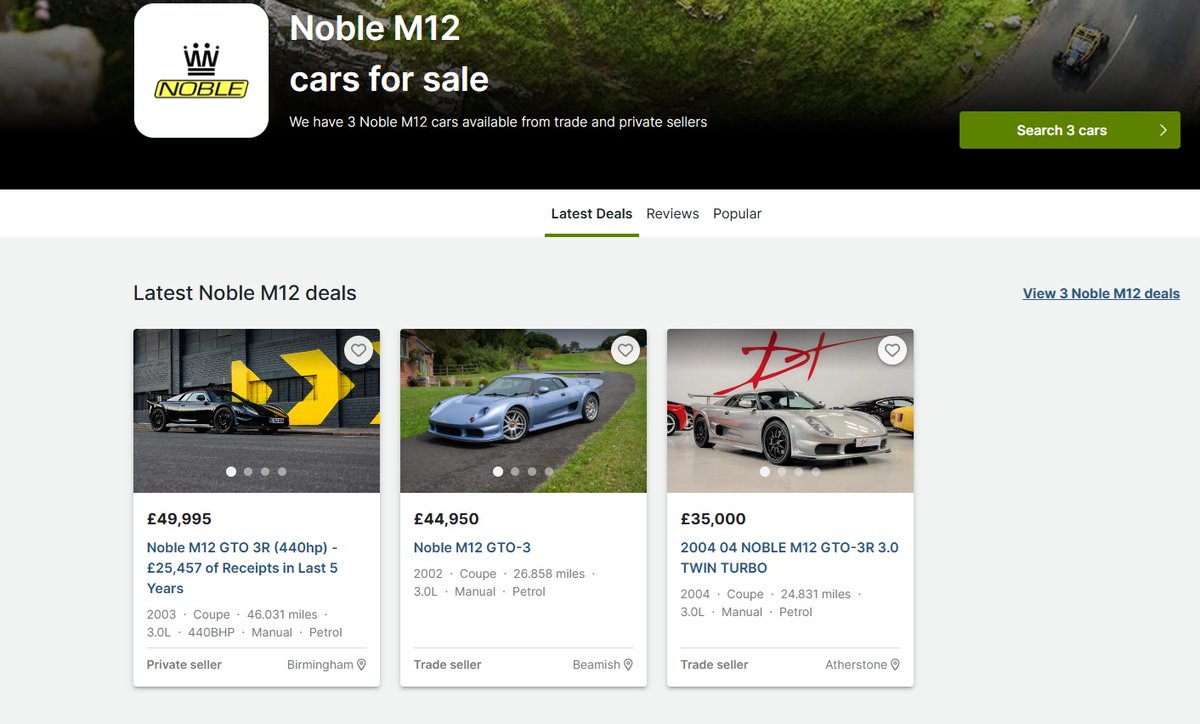The image size is (1200, 724).
Task: Click Birmingham location text
Action: (x=320, y=665)
